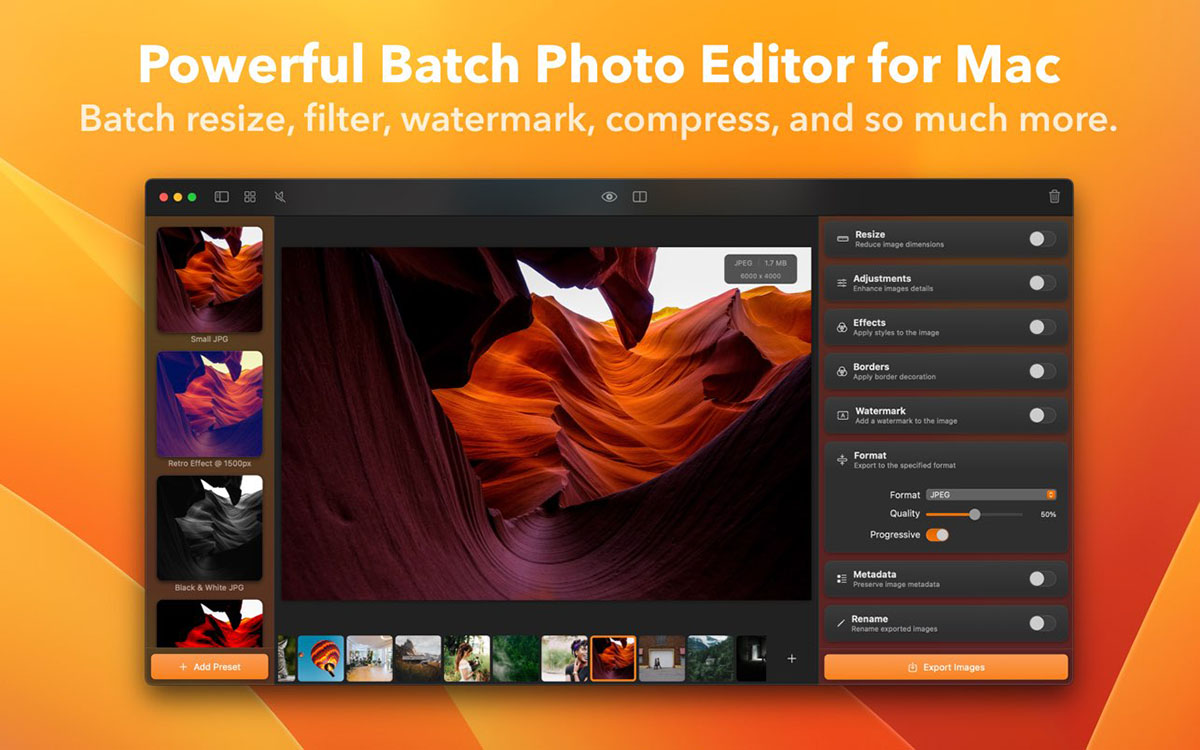The image size is (1200, 750).
Task: Toggle the sidebar panel icon
Action: pos(222,197)
